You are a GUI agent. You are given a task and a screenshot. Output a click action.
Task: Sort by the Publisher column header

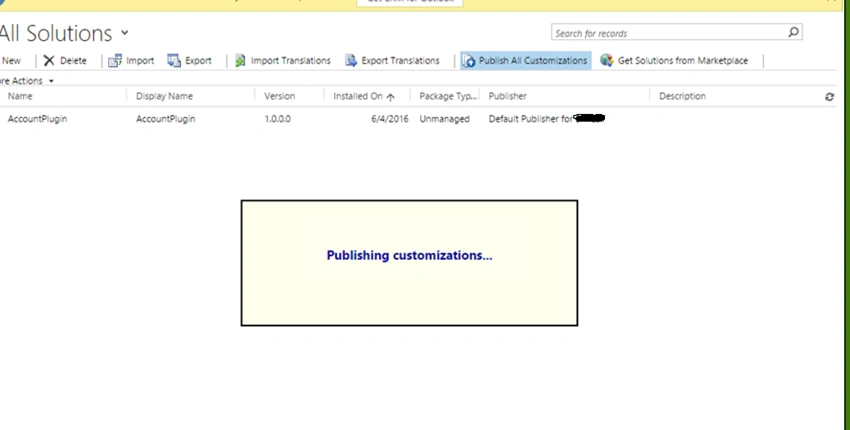pos(507,96)
